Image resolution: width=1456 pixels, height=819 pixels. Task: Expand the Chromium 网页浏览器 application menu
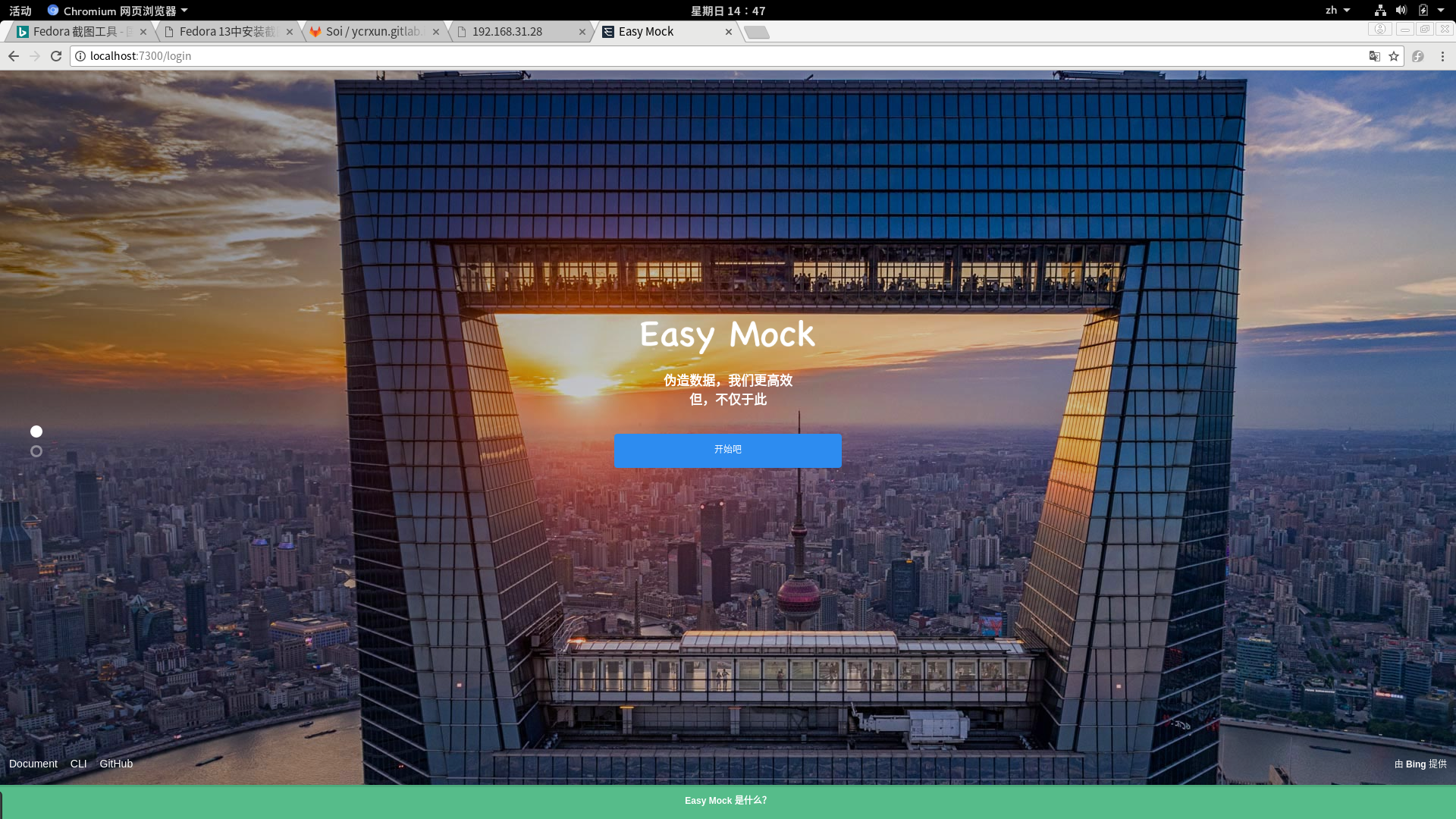coord(118,11)
